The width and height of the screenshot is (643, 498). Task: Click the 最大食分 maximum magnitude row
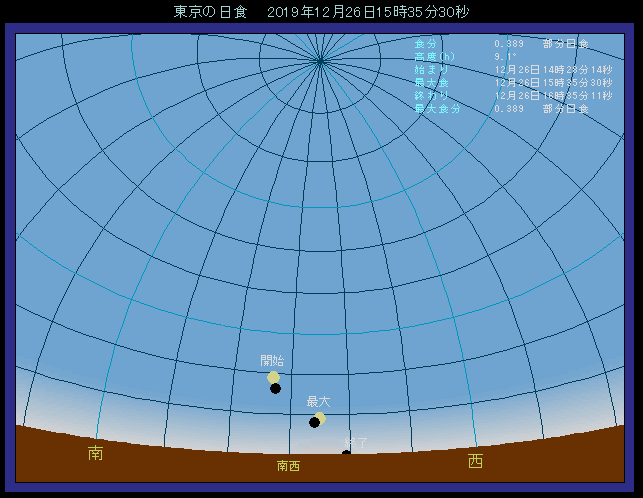pos(501,108)
